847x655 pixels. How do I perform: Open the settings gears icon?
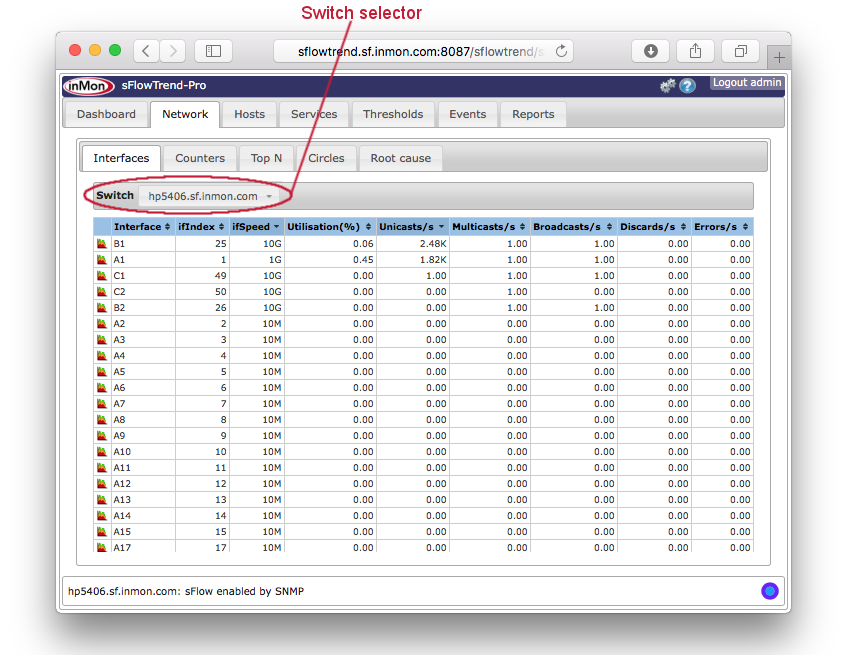[668, 85]
